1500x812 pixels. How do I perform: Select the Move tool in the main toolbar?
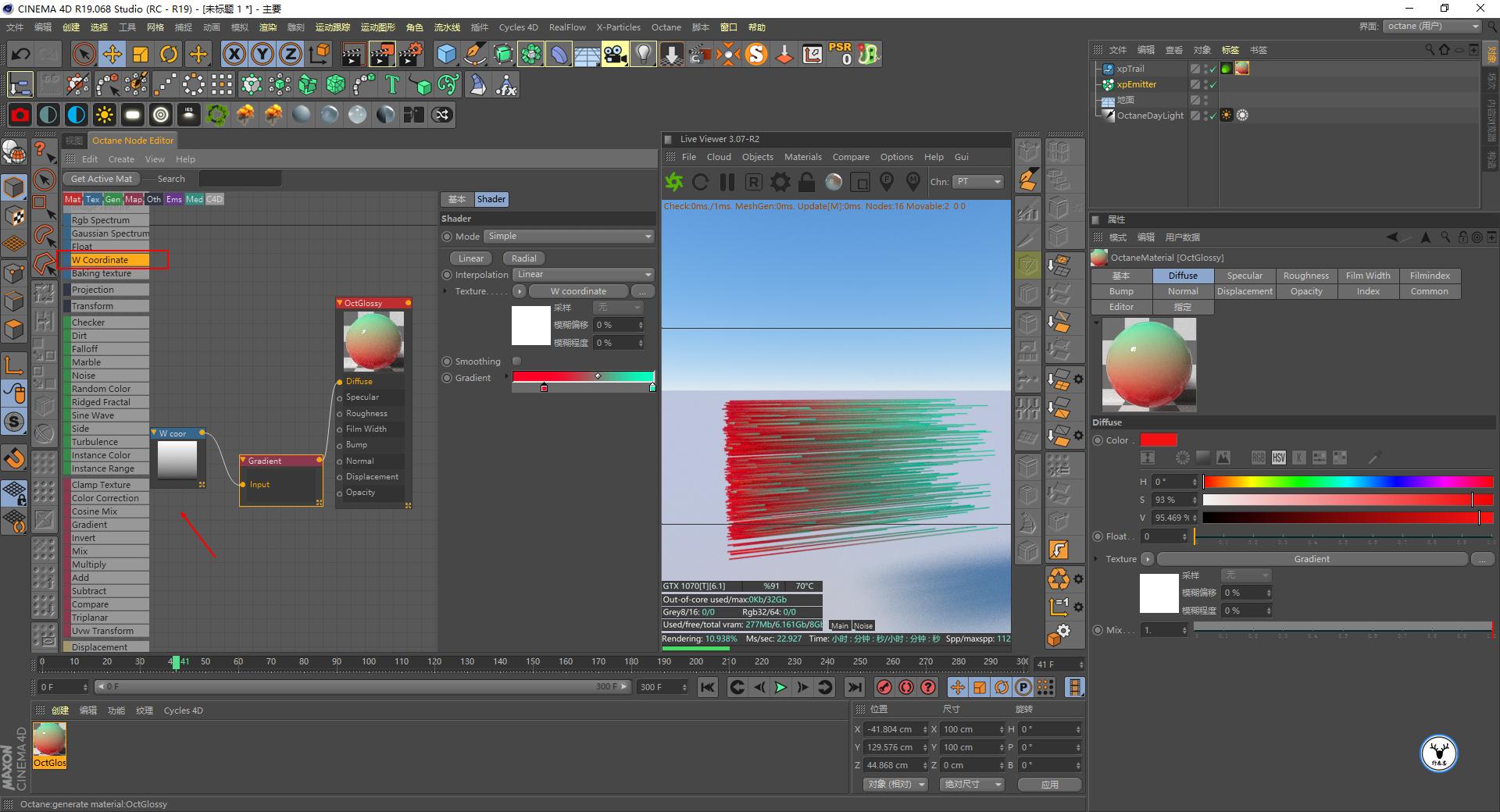pyautogui.click(x=112, y=54)
